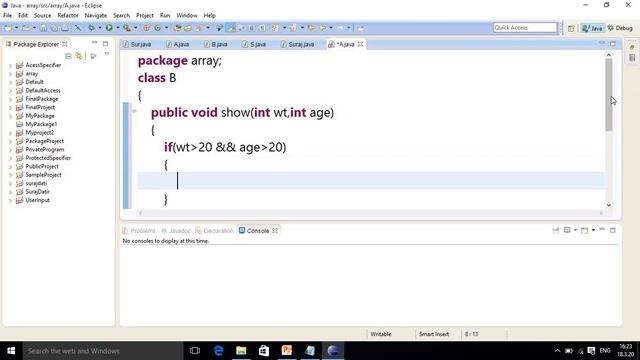The width and height of the screenshot is (640, 360).
Task: Click the editor scroll down arrow
Action: 609,205
